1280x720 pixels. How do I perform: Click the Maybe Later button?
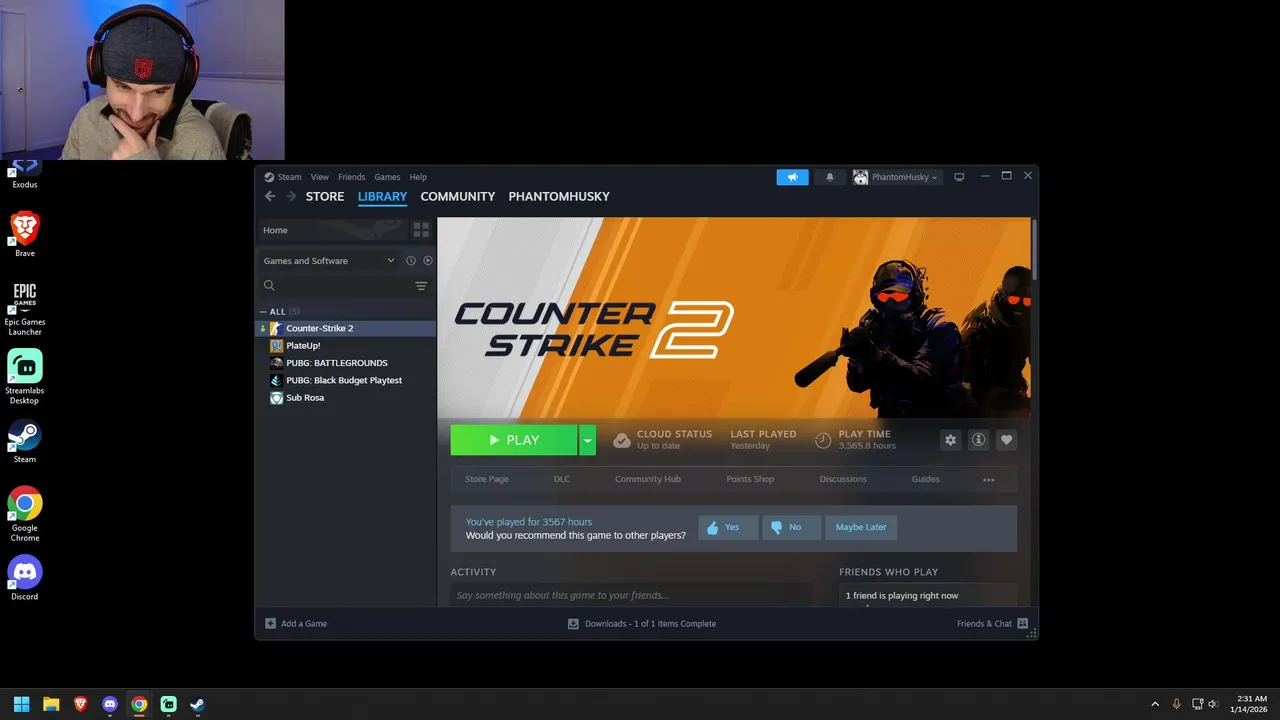coord(861,527)
